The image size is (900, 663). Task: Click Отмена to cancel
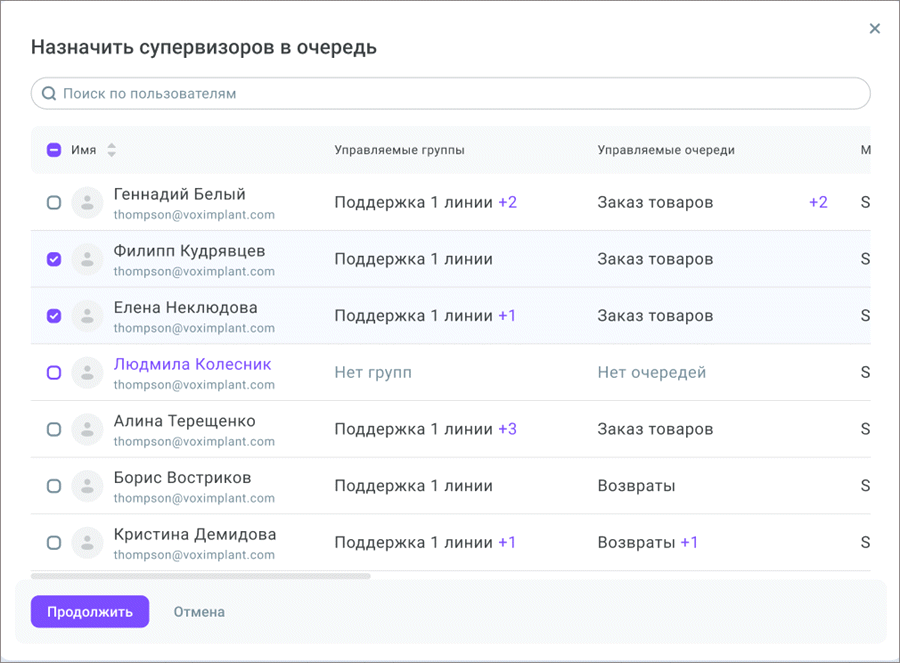[x=199, y=612]
